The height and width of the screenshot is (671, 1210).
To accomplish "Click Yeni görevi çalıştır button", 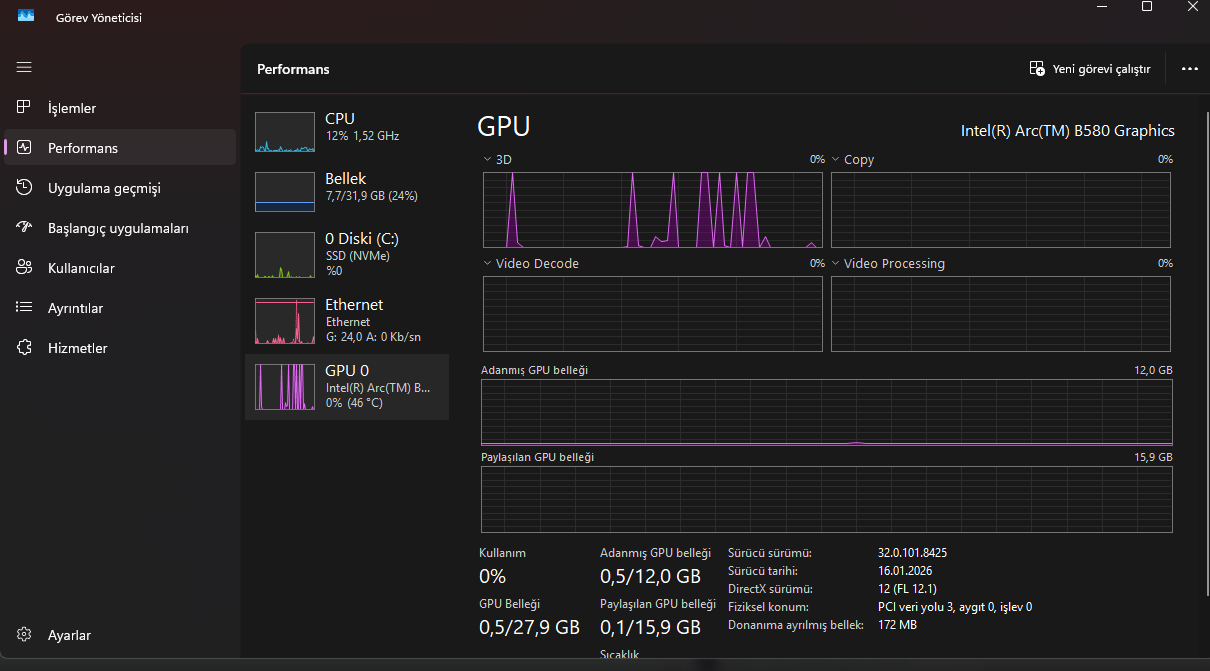I will point(1090,69).
